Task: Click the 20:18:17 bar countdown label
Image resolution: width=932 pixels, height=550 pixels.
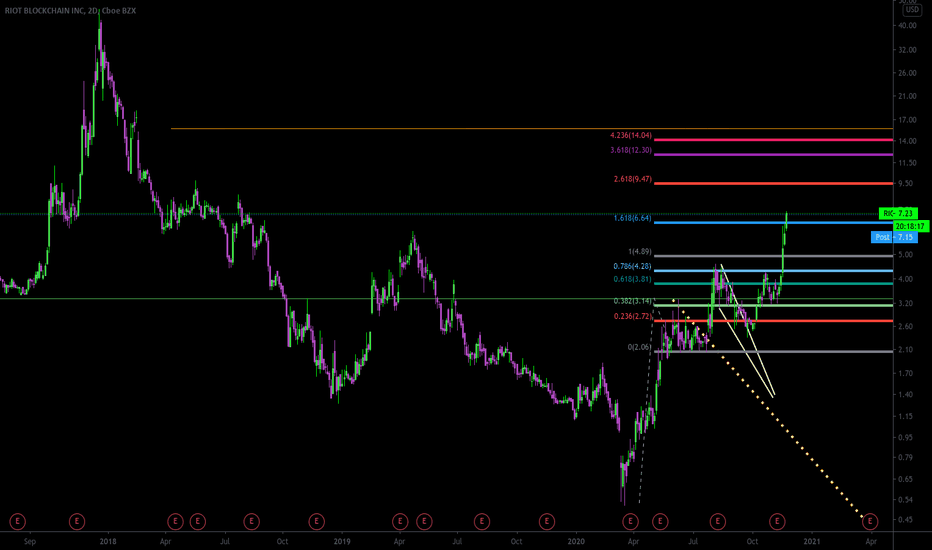Action: pyautogui.click(x=911, y=226)
